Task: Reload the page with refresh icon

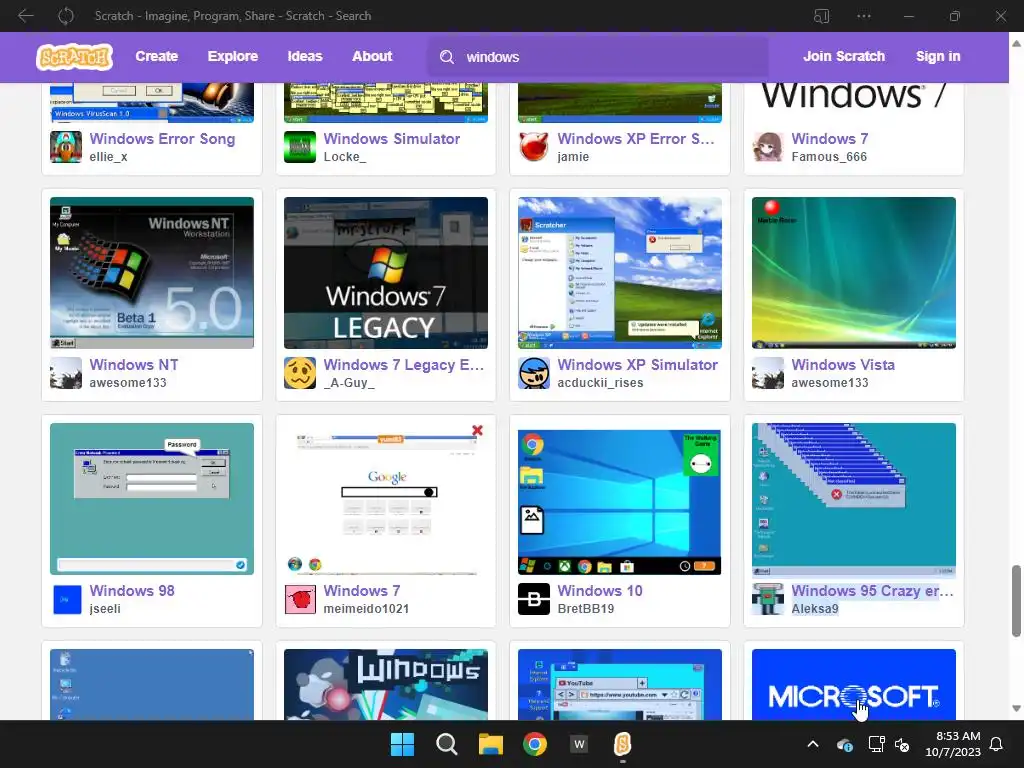Action: [66, 16]
